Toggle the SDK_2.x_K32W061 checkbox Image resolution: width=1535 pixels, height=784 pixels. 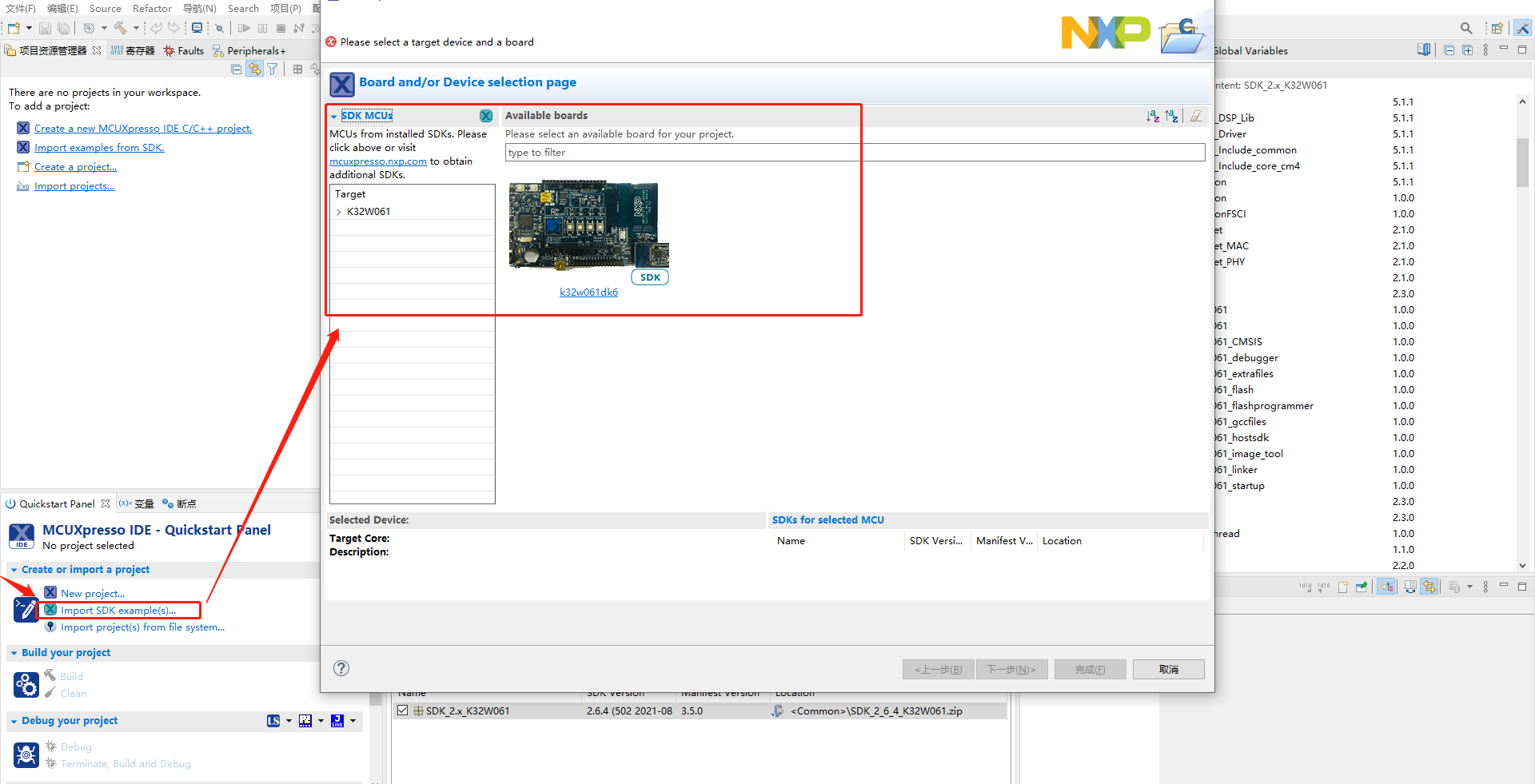pyautogui.click(x=402, y=710)
